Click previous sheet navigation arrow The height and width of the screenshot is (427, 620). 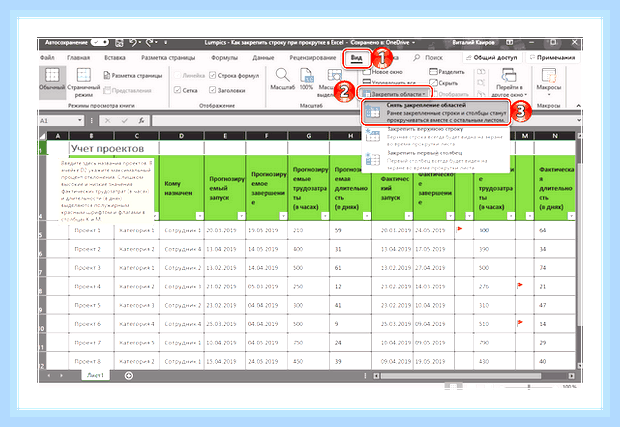point(49,376)
